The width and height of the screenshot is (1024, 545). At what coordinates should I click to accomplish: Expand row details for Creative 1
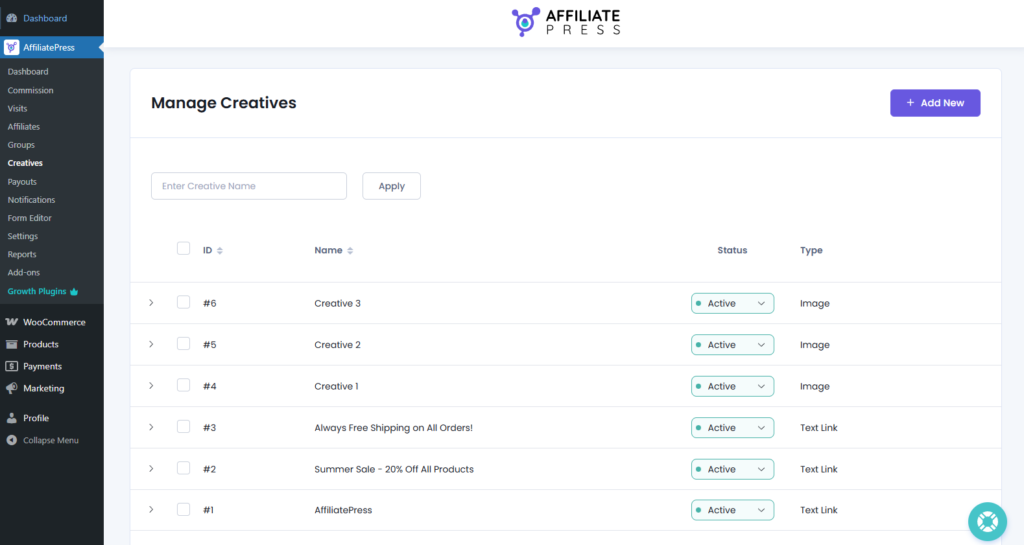pos(151,386)
